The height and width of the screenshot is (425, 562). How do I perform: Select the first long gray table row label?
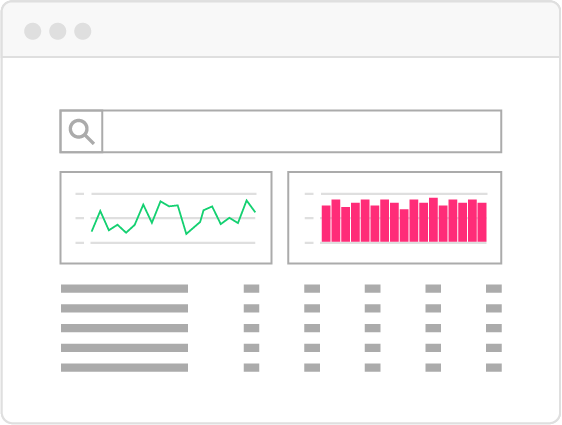click(124, 288)
